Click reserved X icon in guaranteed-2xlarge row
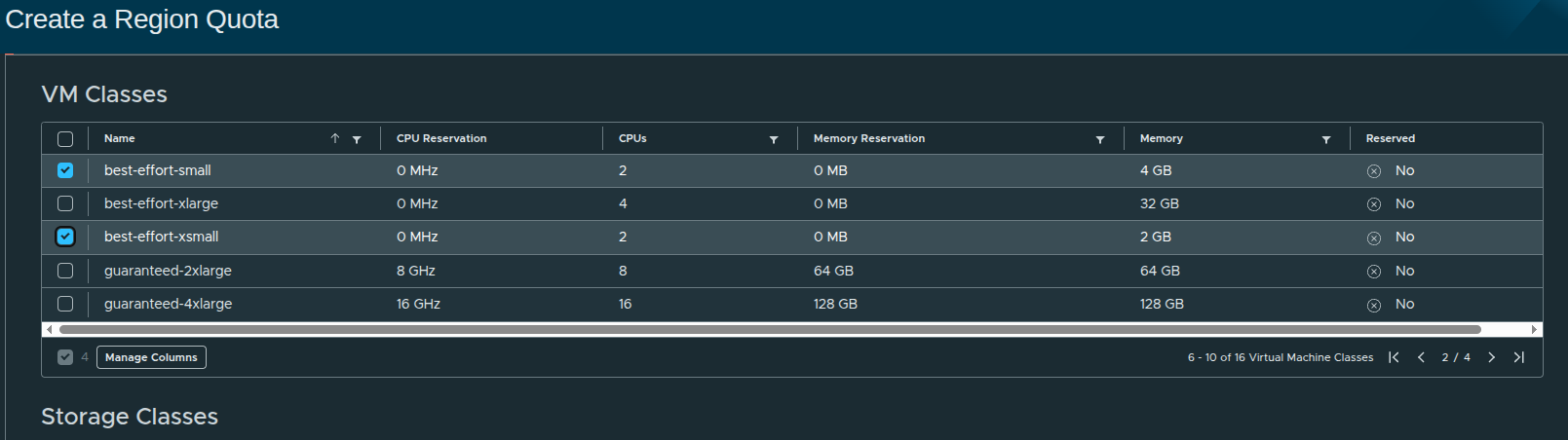This screenshot has height=440, width=1568. (1374, 272)
